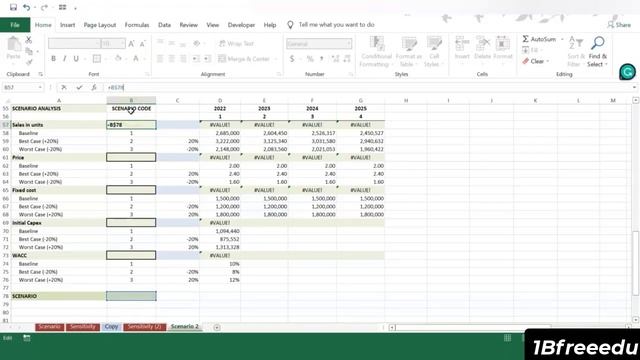Open the Name Box dropdown arrow
This screenshot has height=360, width=640.
pyautogui.click(x=40, y=87)
